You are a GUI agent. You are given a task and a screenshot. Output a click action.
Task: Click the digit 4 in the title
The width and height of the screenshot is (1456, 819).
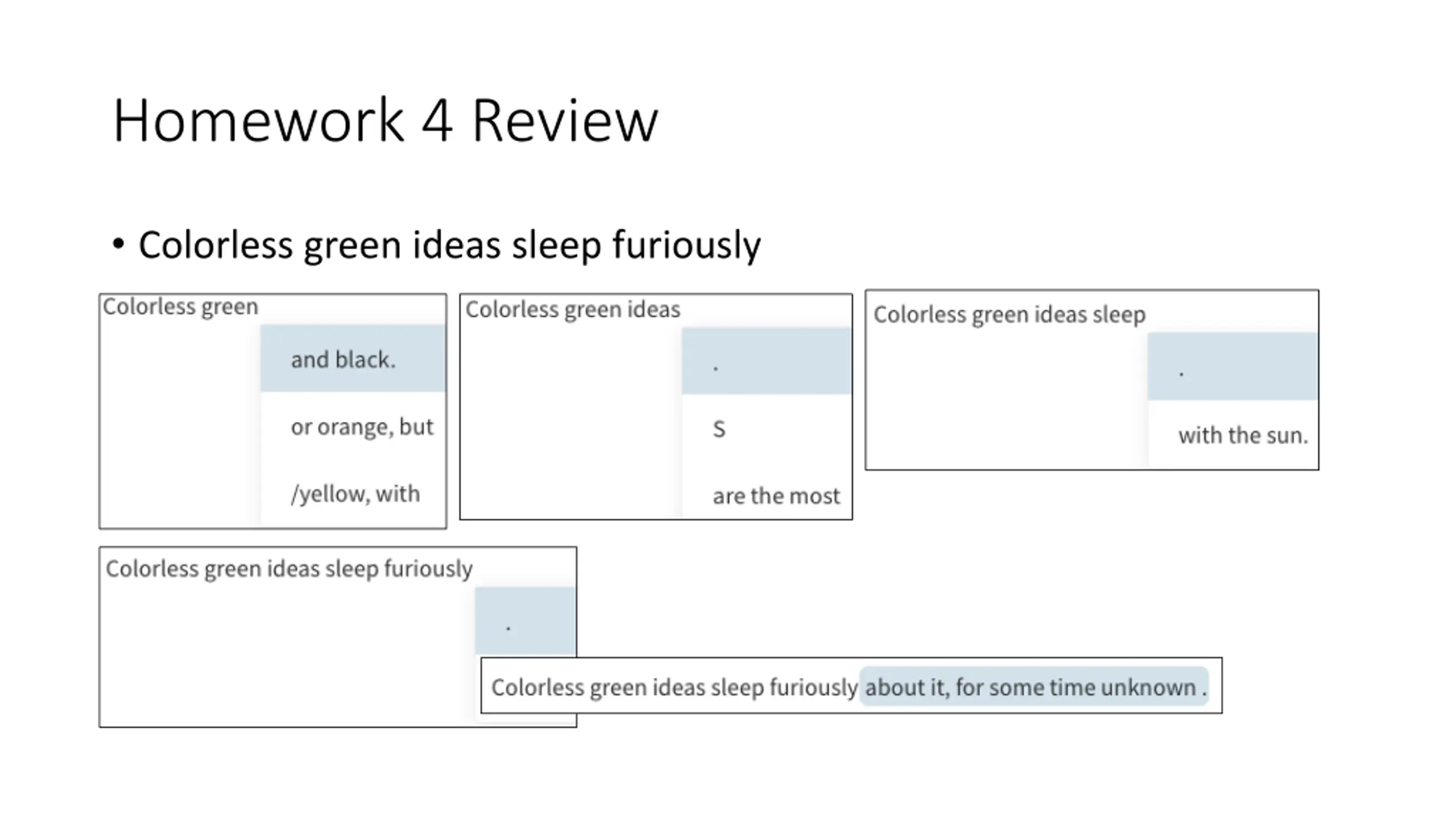click(437, 121)
